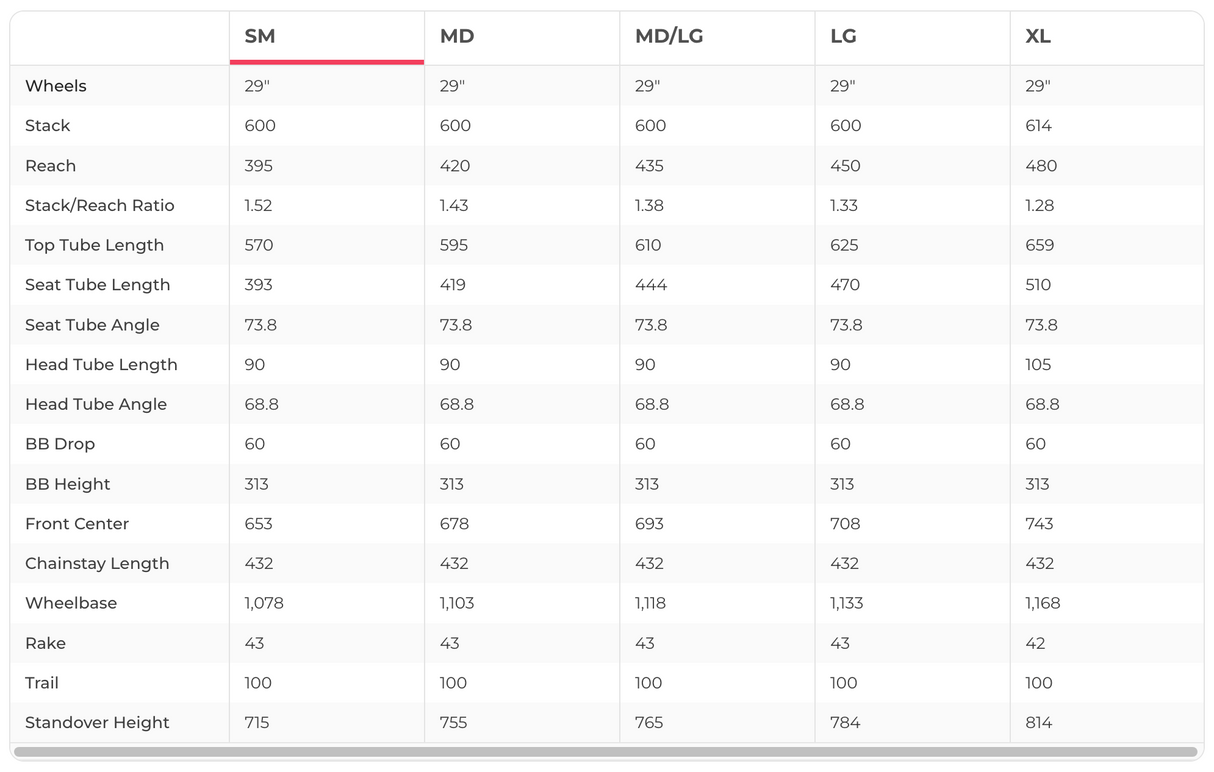Select the SM size column header
Image resolution: width=1214 pixels, height=772 pixels.
260,37
